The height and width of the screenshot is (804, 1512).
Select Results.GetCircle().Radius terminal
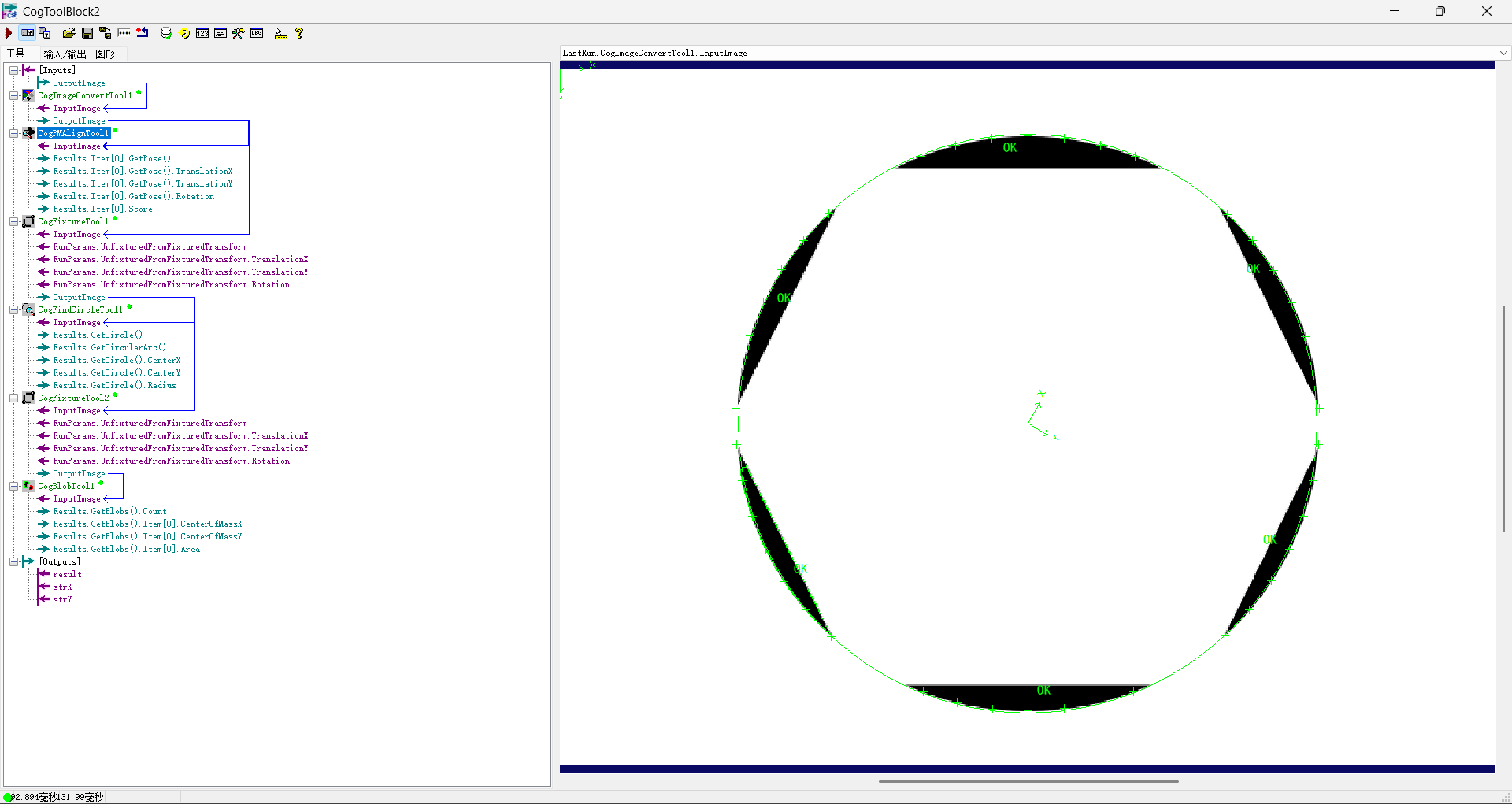115,385
